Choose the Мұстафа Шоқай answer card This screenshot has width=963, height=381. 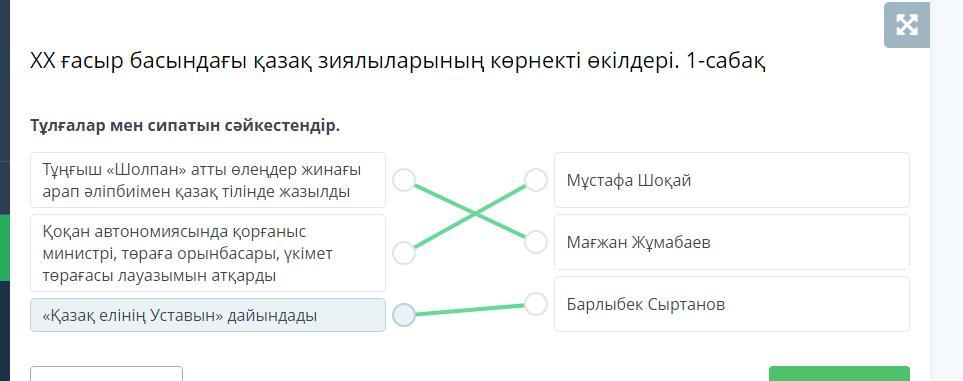732,180
